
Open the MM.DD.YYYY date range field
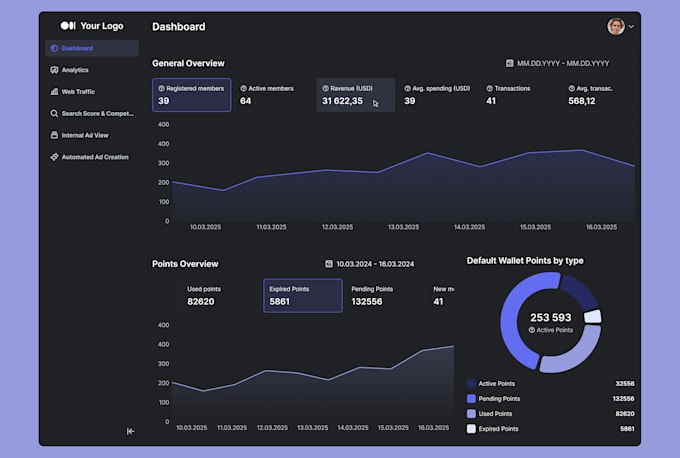click(568, 63)
